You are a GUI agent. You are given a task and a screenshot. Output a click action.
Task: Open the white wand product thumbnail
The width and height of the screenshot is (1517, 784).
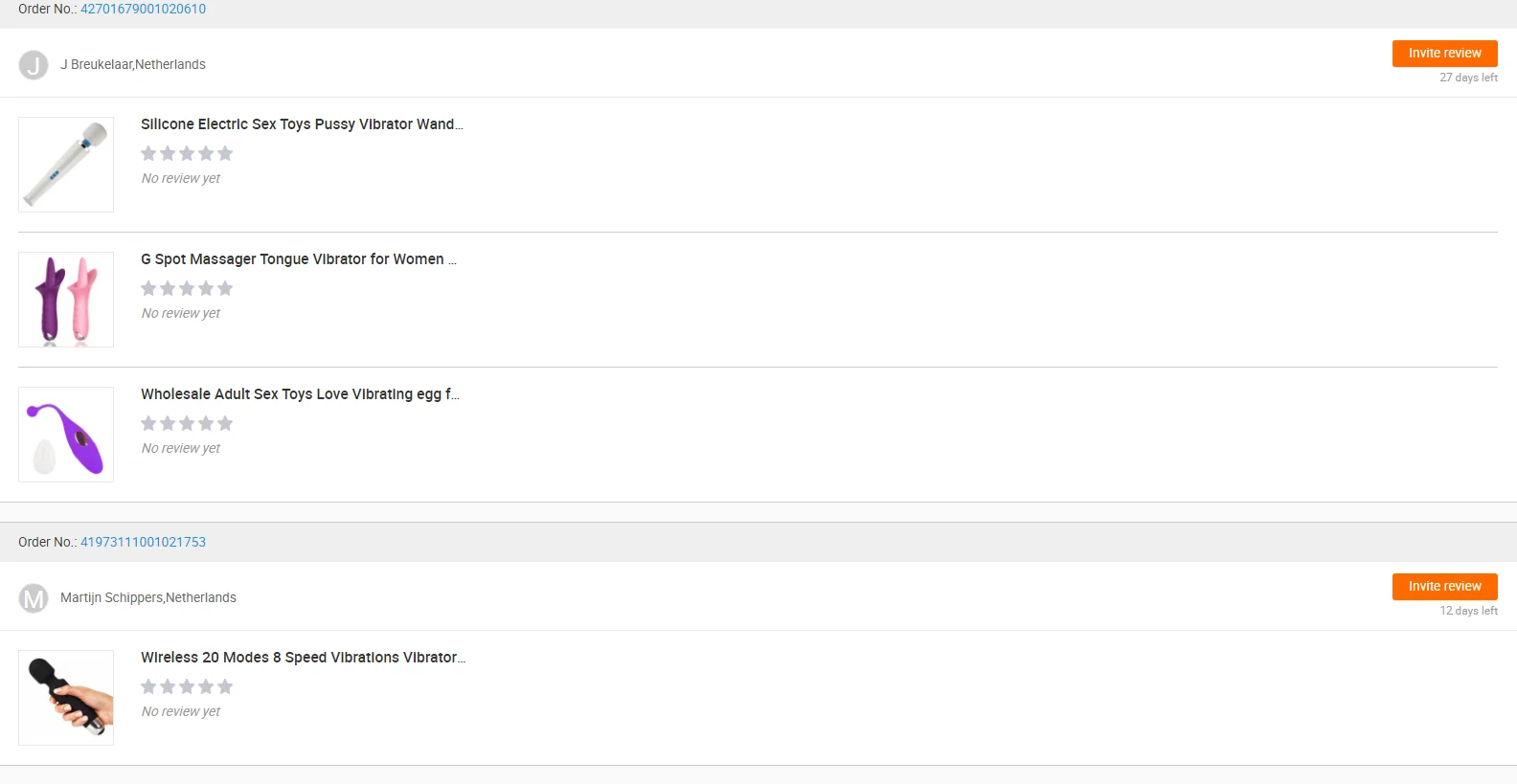(66, 165)
